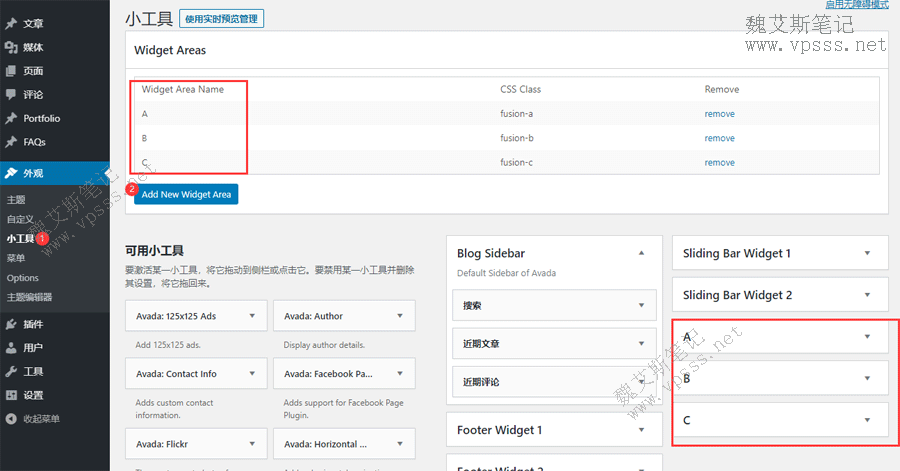Viewport: 900px width, 471px height.
Task: Click the settings icon beside 设置
Action: coord(11,395)
